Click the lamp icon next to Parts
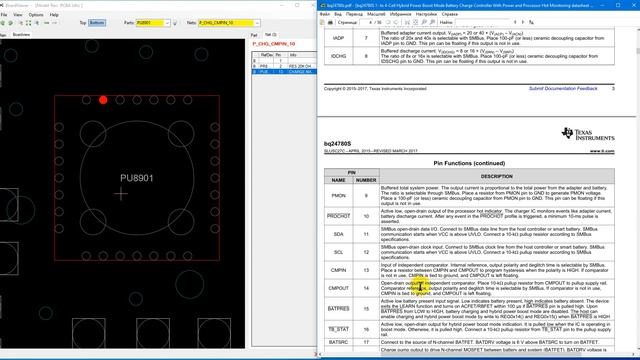 (175, 23)
